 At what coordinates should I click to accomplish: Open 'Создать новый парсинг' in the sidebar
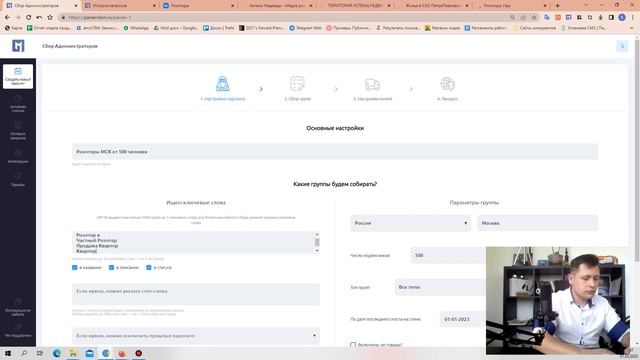click(18, 76)
